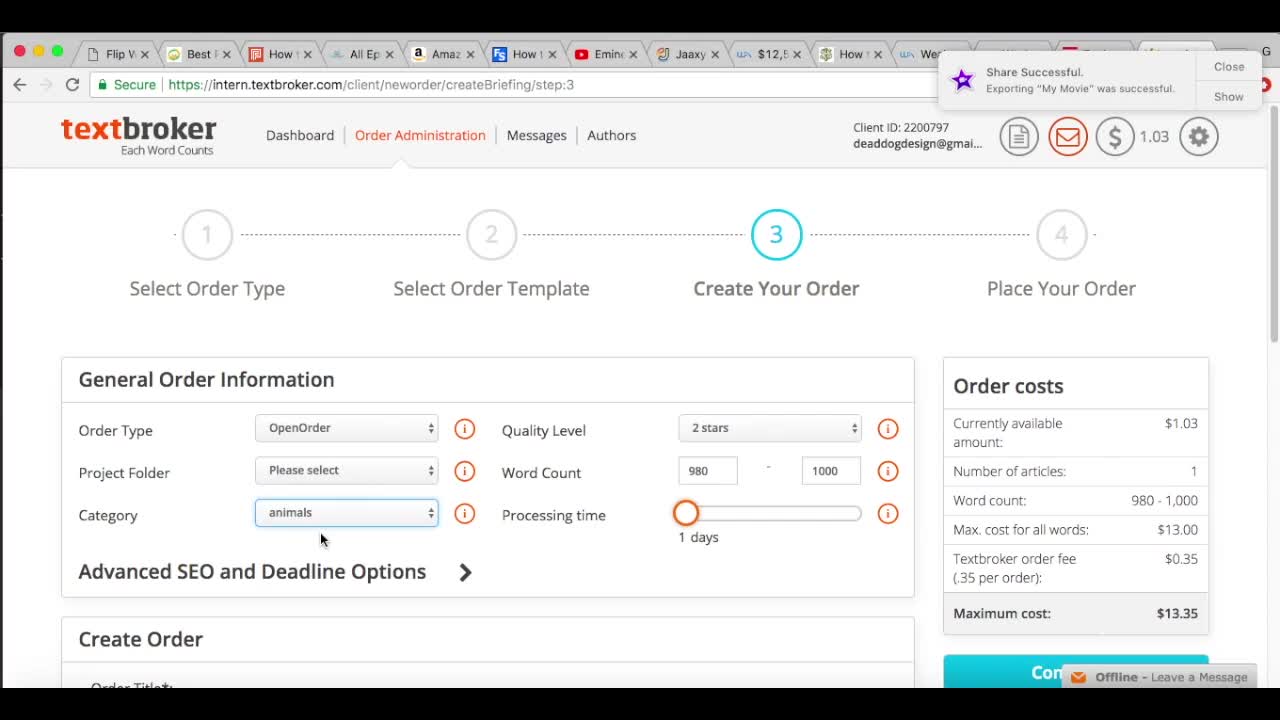The image size is (1280, 720).
Task: Click step 4 Place Your Order circle
Action: pyautogui.click(x=1061, y=235)
